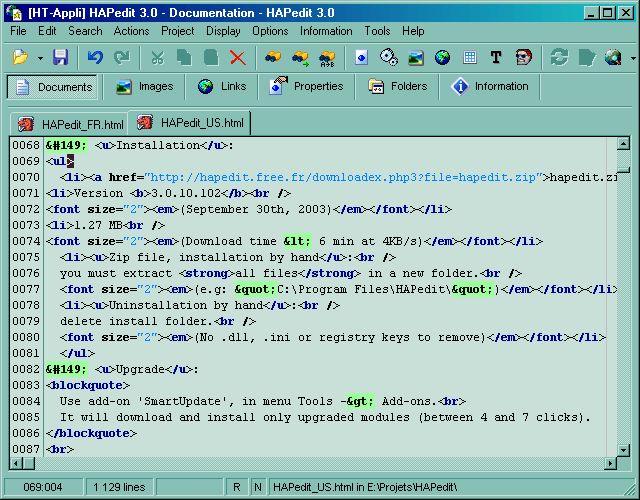Open the Help menu

(x=413, y=31)
